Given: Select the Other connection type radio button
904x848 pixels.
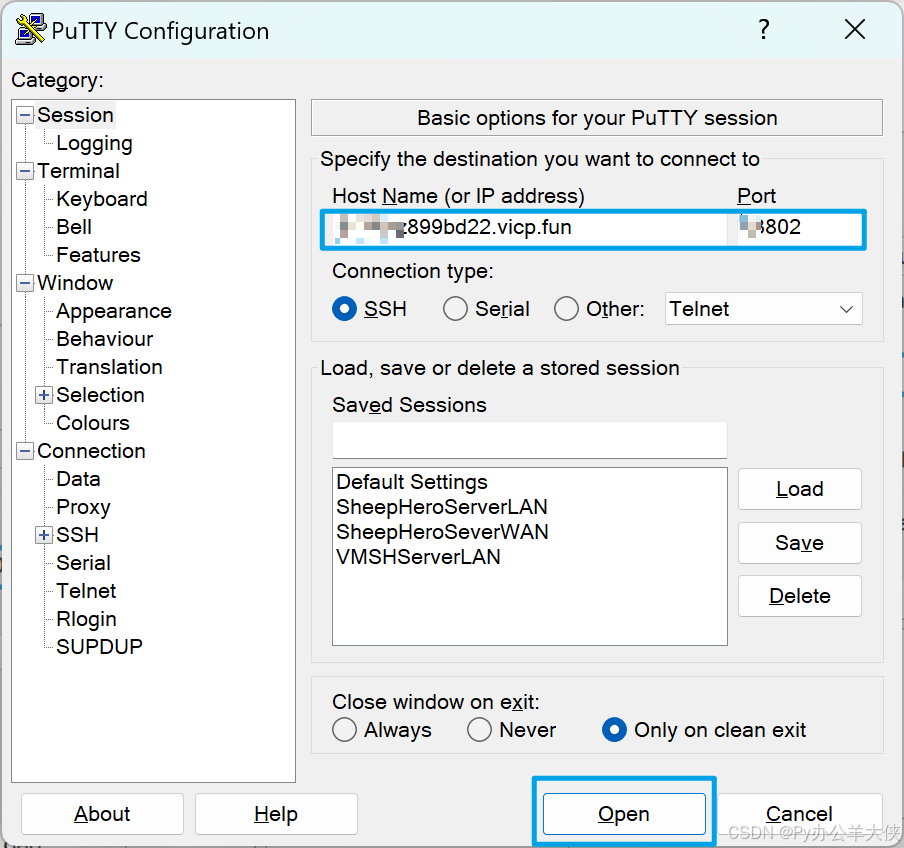Looking at the screenshot, I should tap(566, 309).
